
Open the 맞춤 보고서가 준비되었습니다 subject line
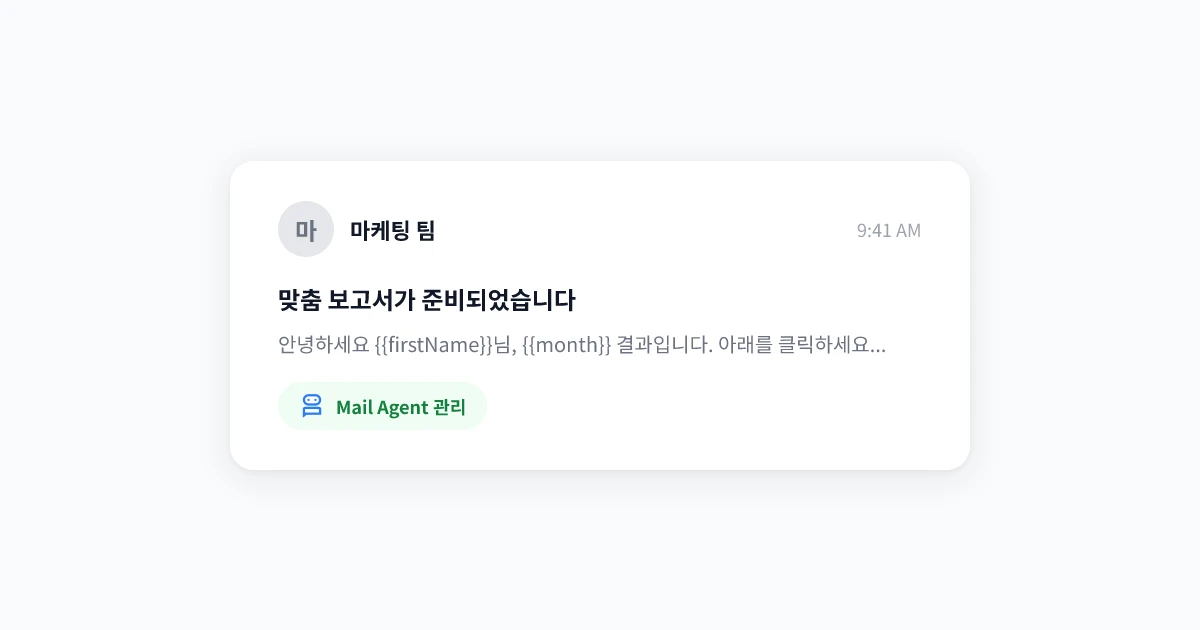point(426,300)
